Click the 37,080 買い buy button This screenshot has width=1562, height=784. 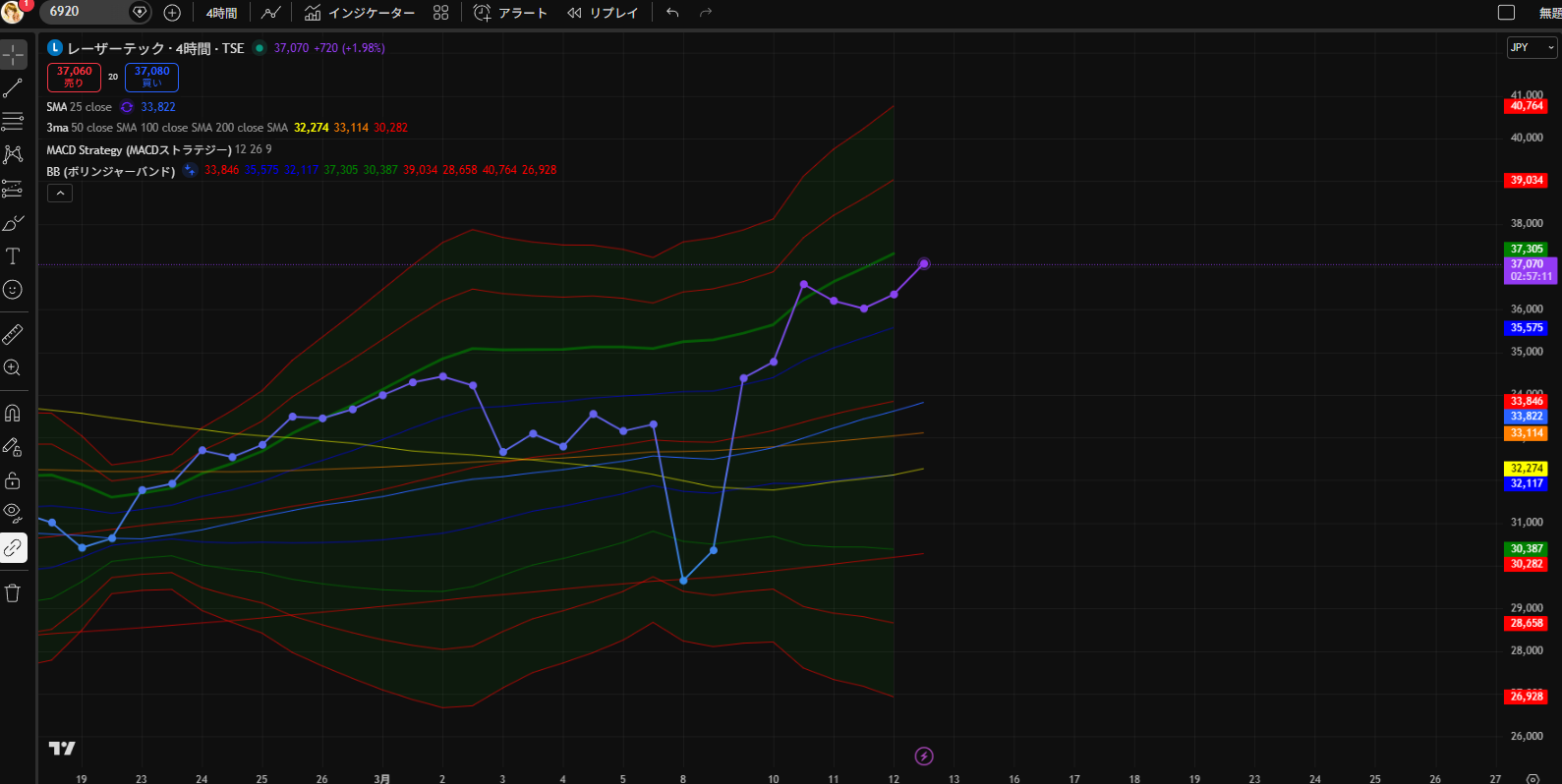click(x=151, y=77)
